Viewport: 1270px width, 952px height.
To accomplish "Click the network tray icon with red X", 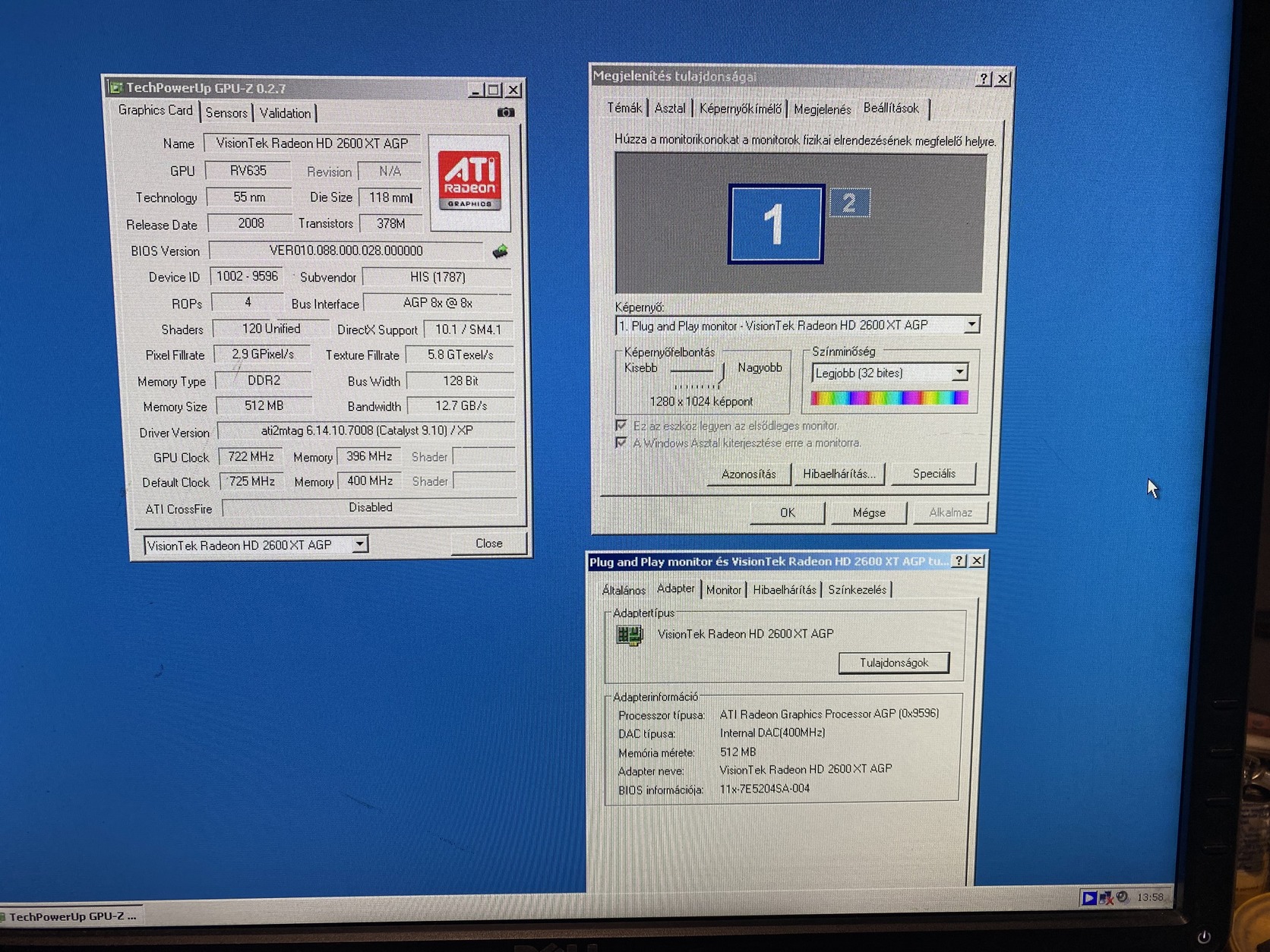I will click(x=1106, y=898).
